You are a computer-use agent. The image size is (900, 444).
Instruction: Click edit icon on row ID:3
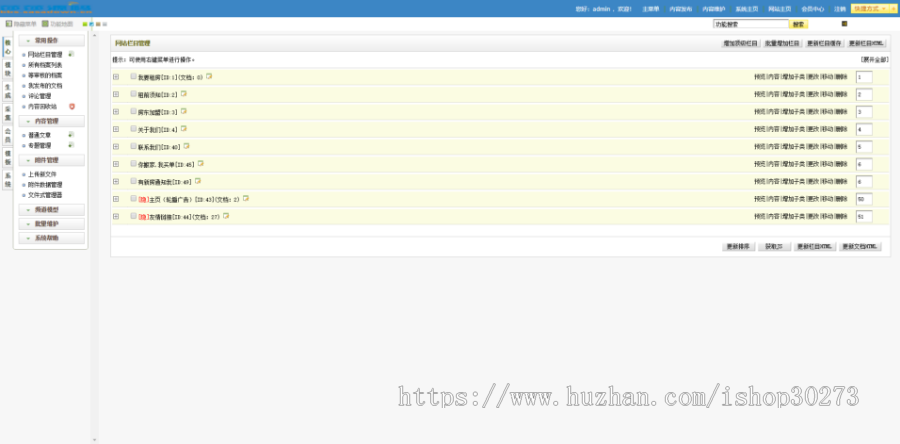point(184,111)
